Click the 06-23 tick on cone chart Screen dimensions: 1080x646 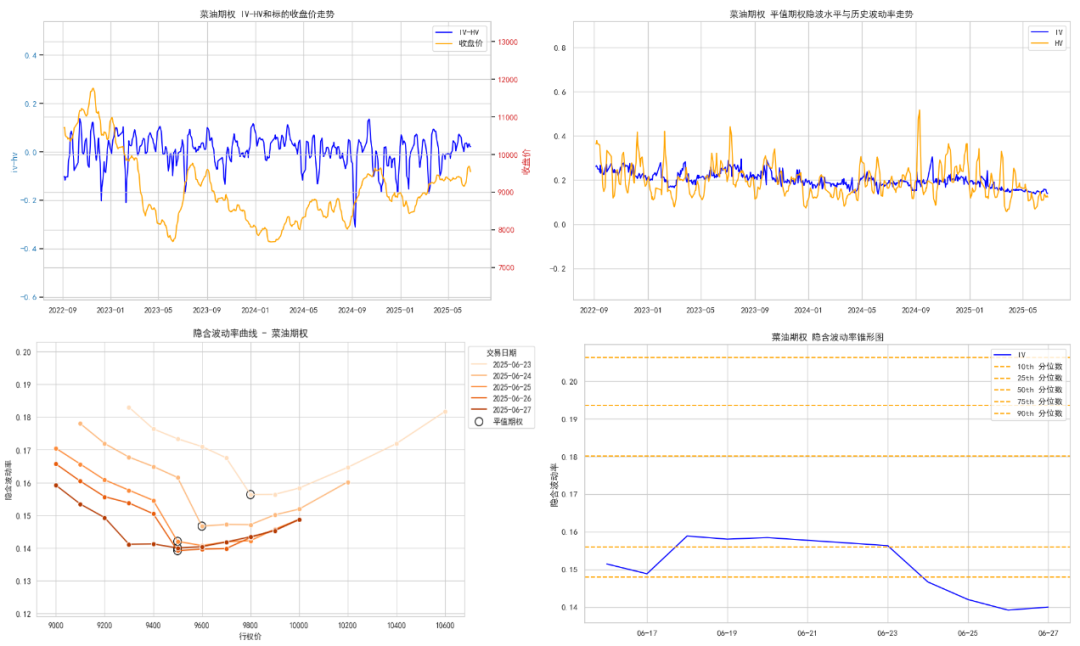[887, 633]
